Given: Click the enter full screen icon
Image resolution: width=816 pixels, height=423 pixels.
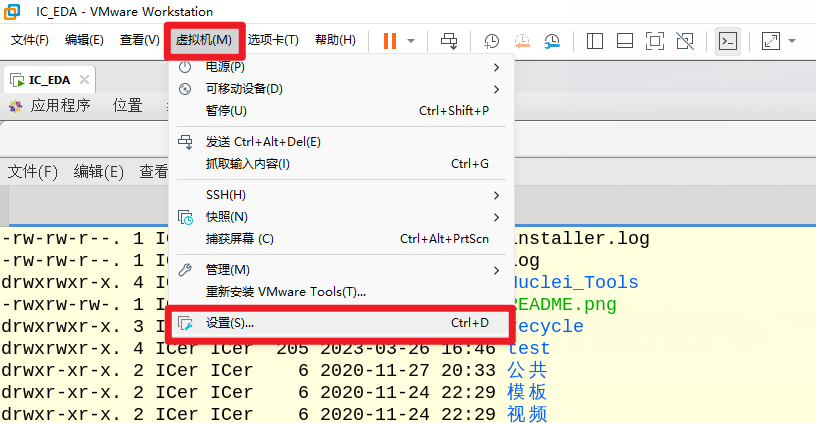Looking at the screenshot, I should coord(655,41).
